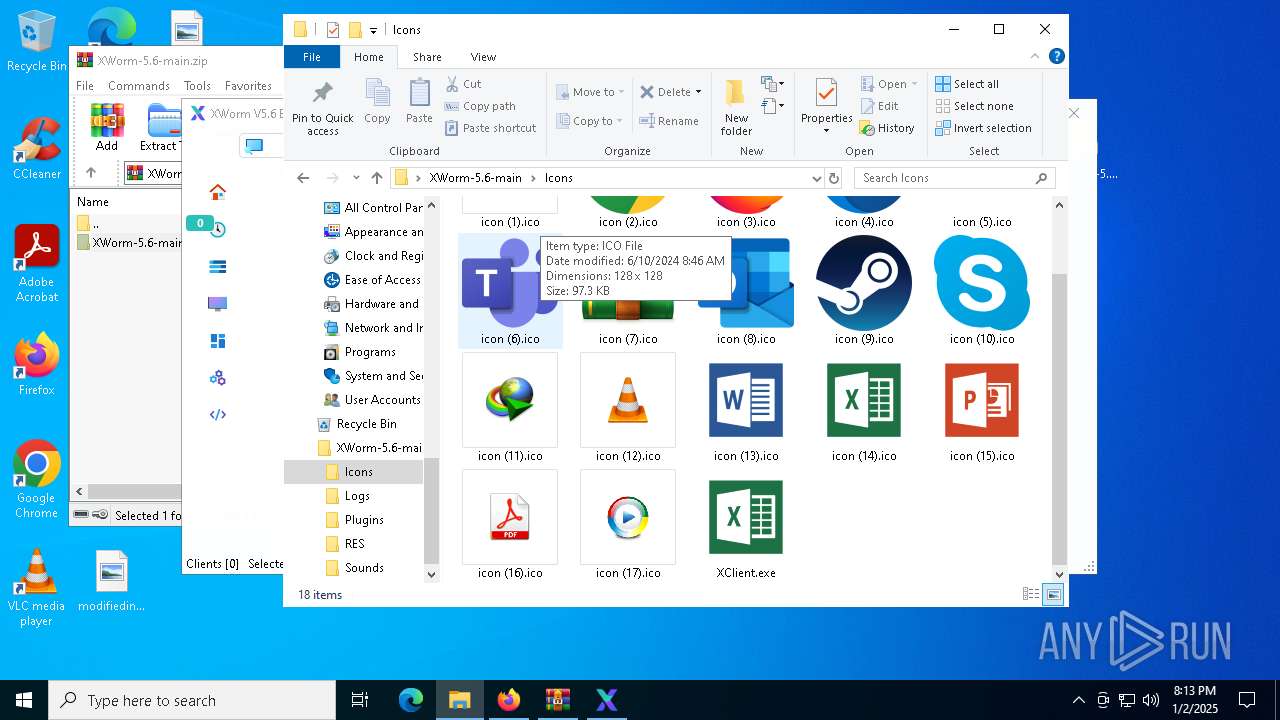Click the Rename command

[669, 121]
